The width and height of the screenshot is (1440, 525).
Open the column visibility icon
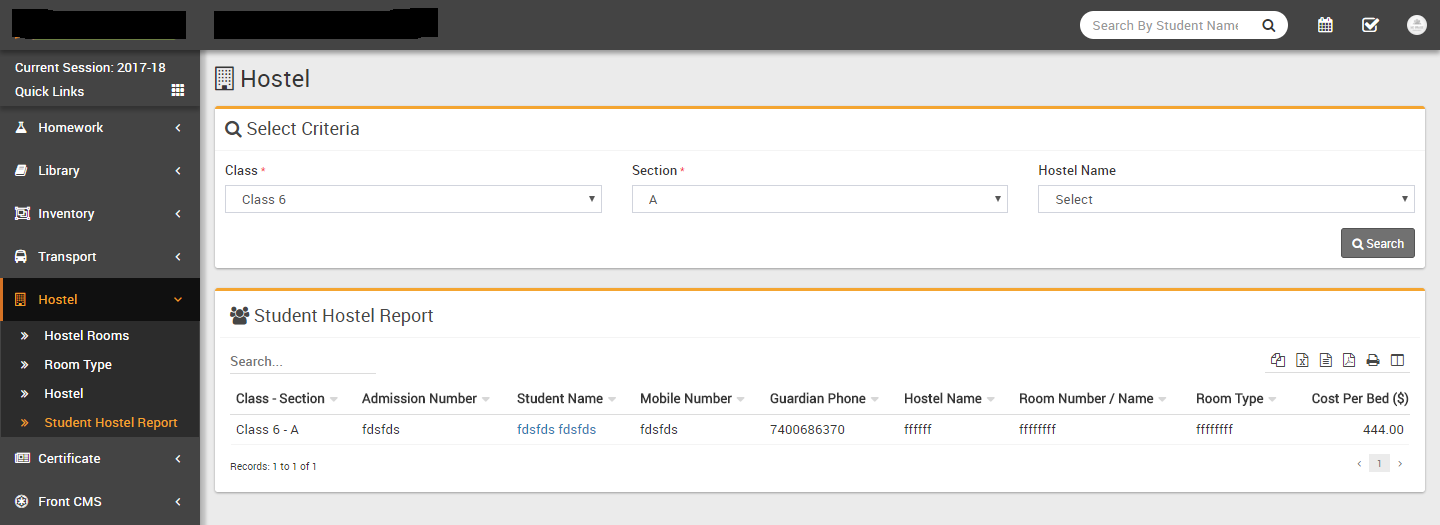(1397, 361)
